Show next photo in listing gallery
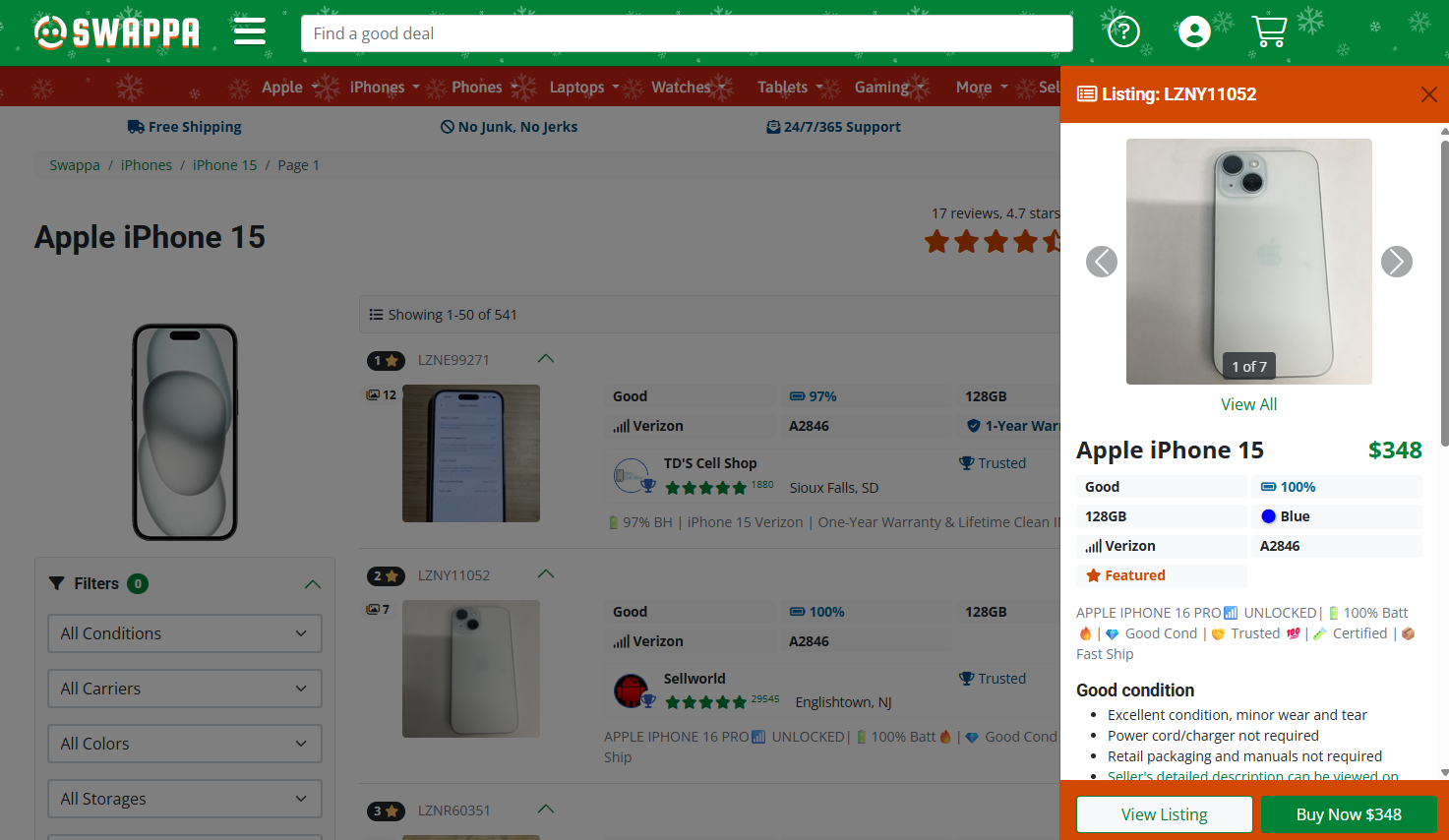 [x=1396, y=262]
